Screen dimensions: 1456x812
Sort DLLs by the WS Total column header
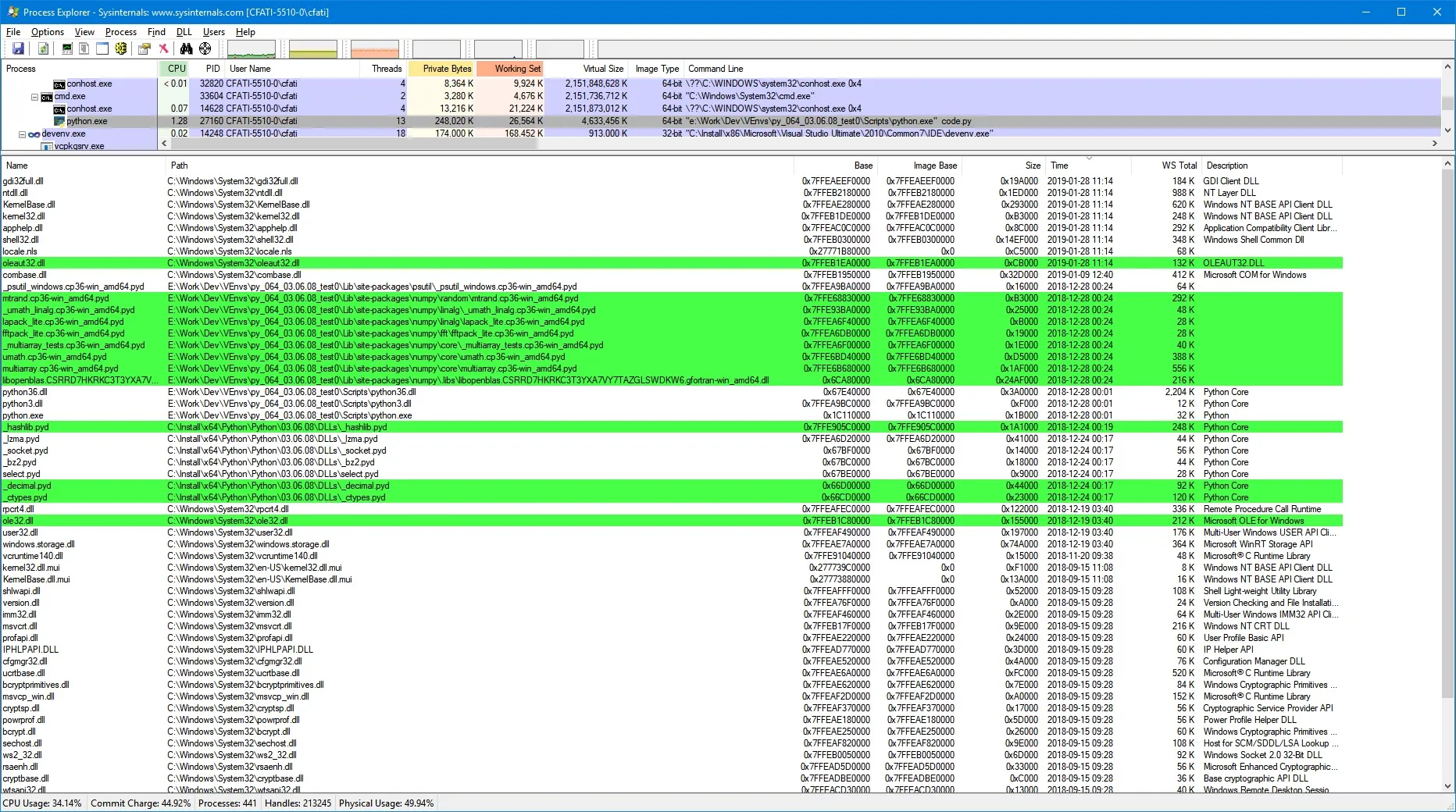point(1166,166)
